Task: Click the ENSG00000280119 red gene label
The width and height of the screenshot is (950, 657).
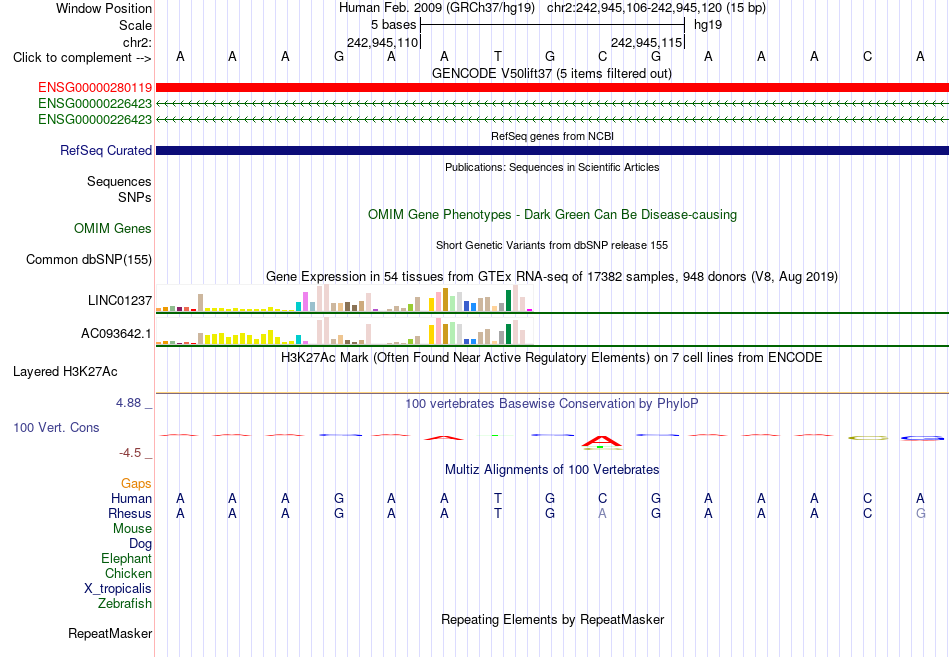Action: click(95, 88)
